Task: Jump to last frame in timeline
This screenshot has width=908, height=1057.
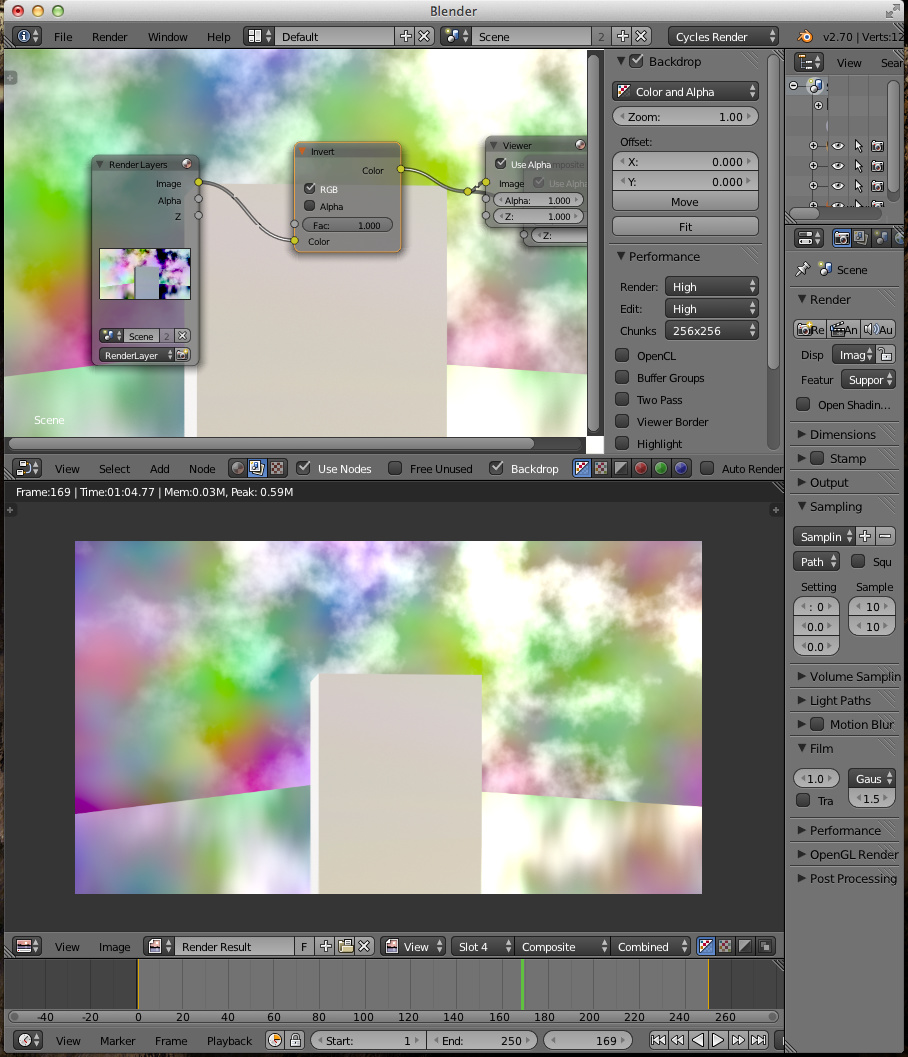Action: point(758,1040)
